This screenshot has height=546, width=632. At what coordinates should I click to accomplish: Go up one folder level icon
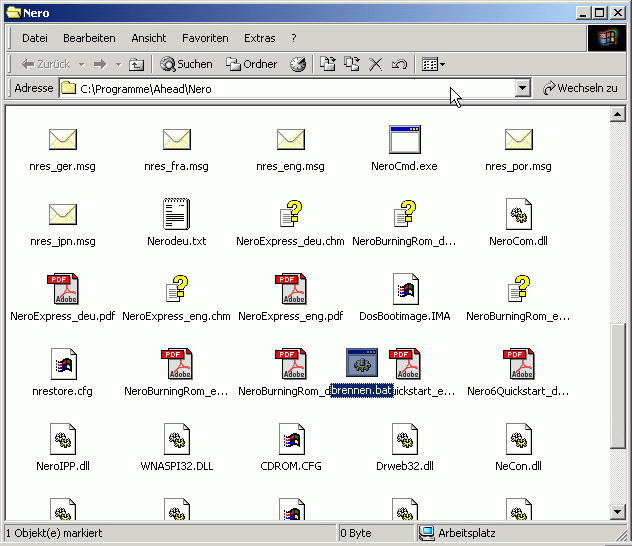[x=136, y=64]
